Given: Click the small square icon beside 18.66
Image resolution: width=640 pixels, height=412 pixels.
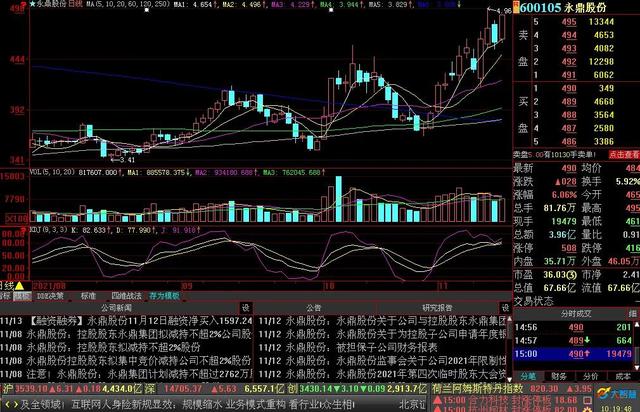Looking at the screenshot, I should tap(588, 400).
